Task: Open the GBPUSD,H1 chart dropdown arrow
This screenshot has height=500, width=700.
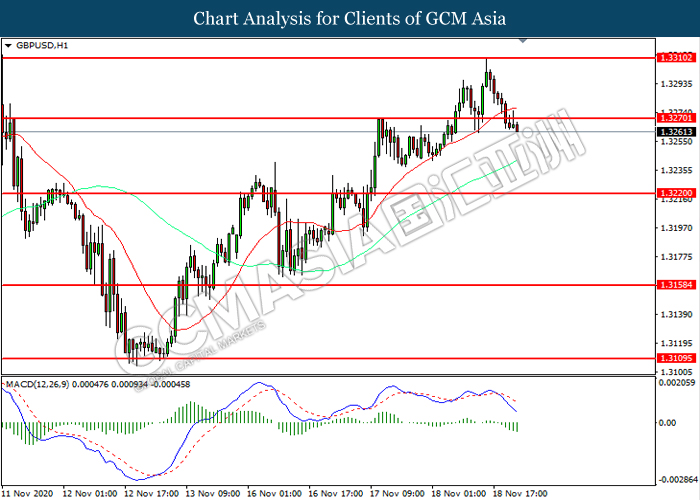Action: (x=8, y=46)
